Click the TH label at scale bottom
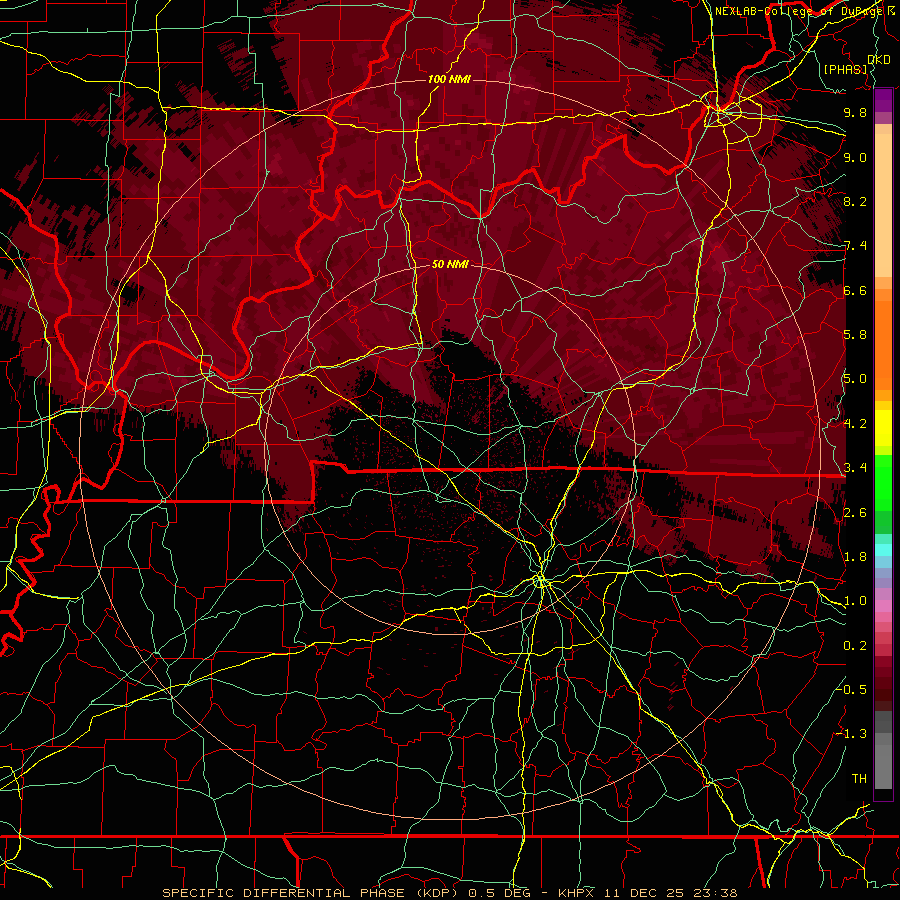Viewport: 900px width, 900px height. point(859,778)
